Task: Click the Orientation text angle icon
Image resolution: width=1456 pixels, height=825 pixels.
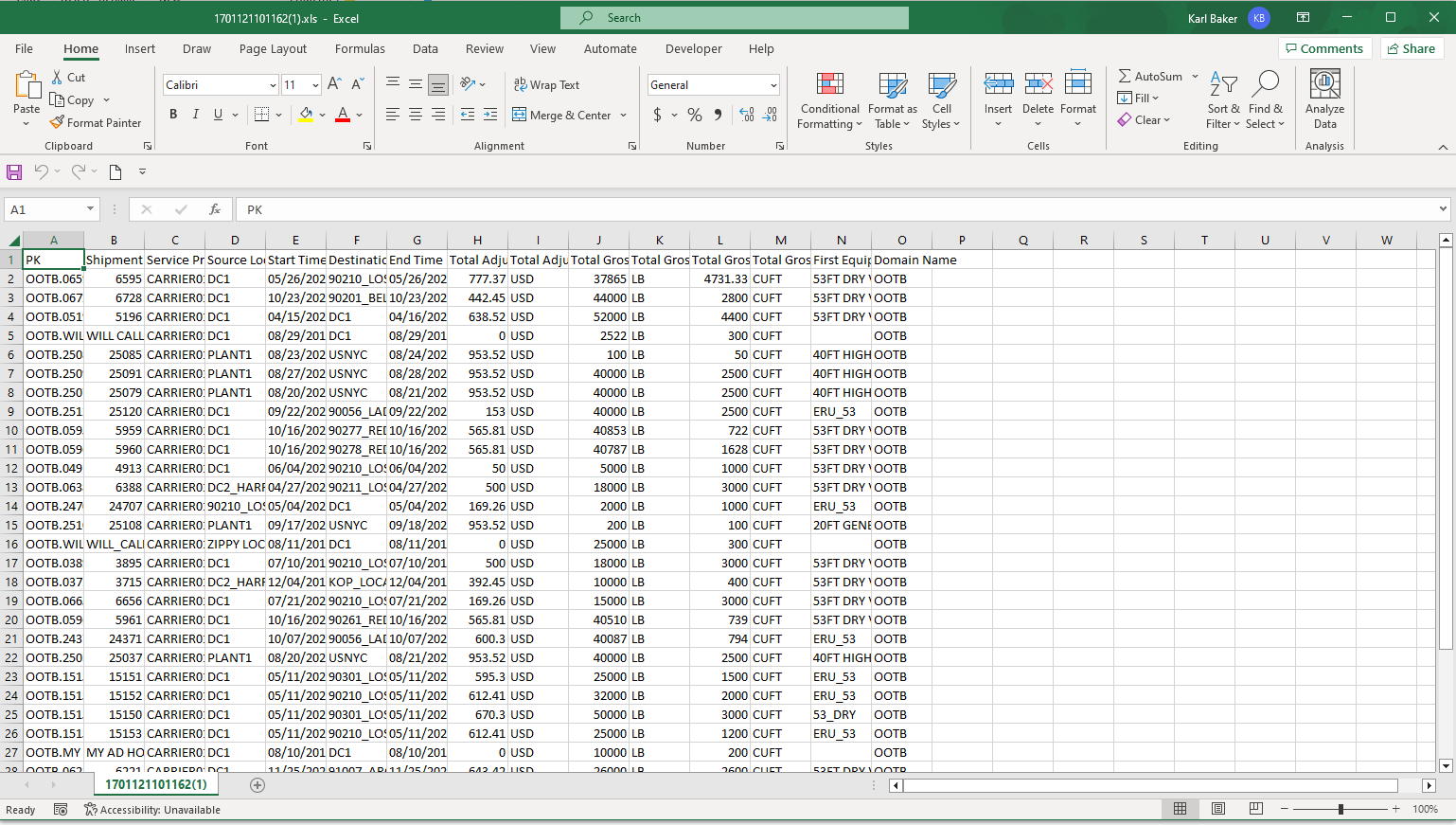Action: (468, 84)
